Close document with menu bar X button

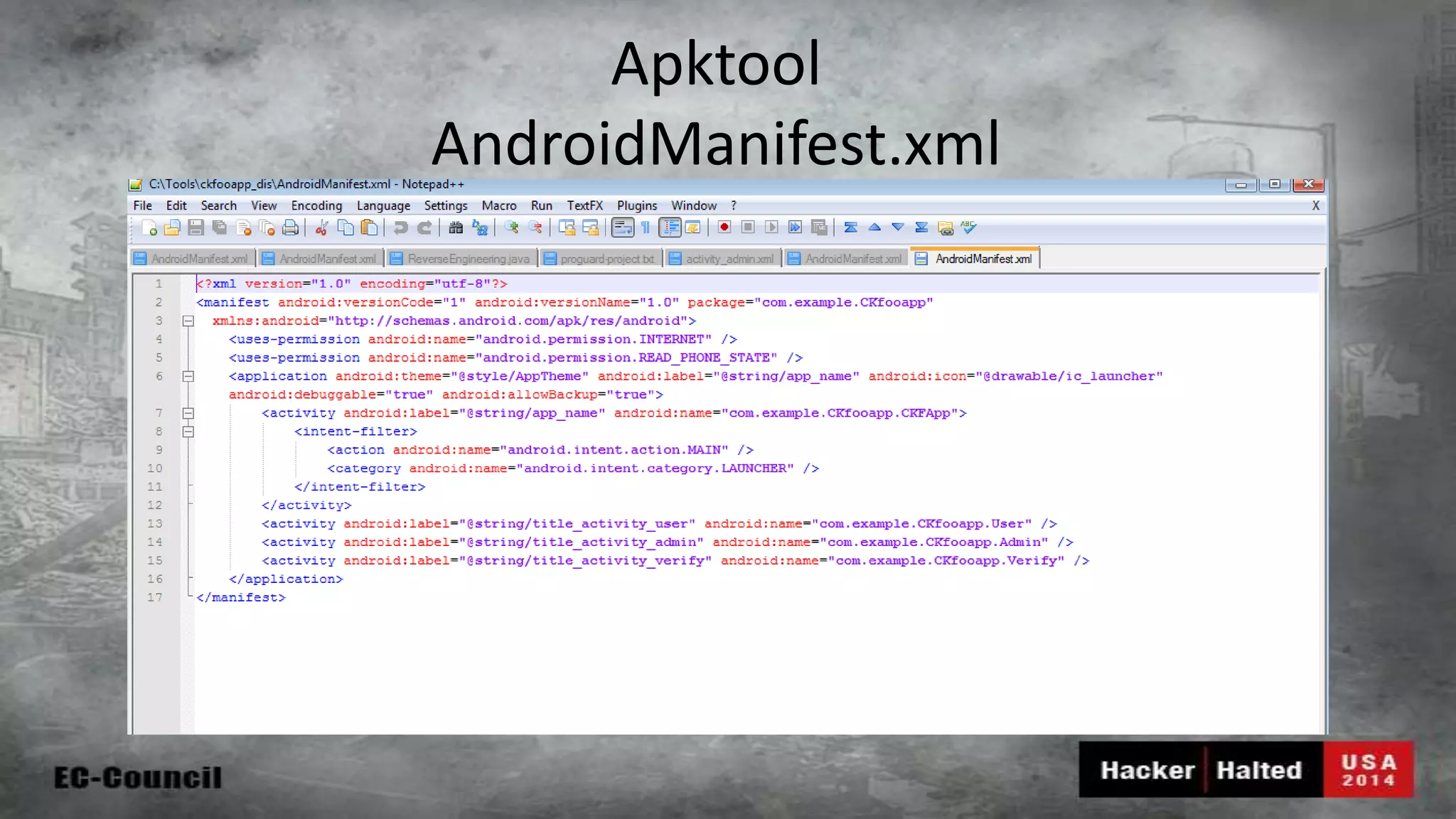[1316, 205]
